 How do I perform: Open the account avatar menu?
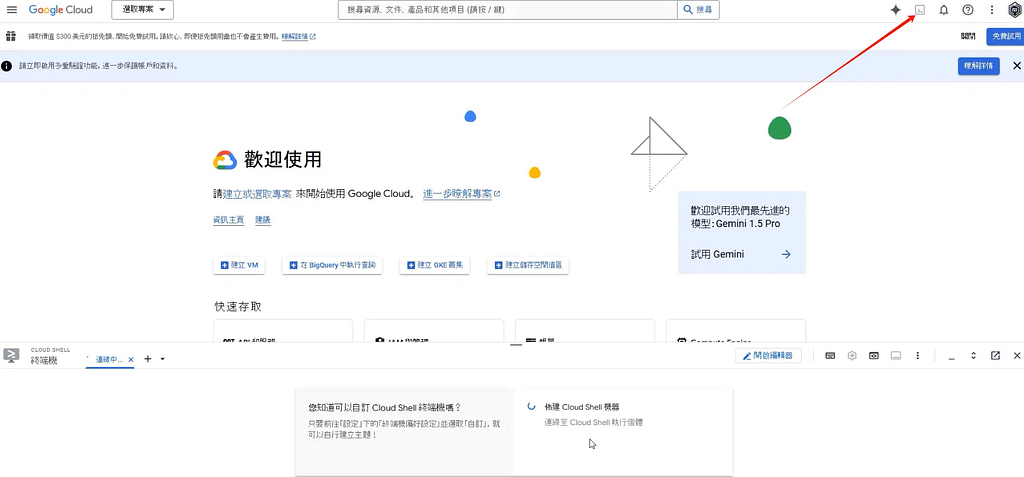[1014, 10]
